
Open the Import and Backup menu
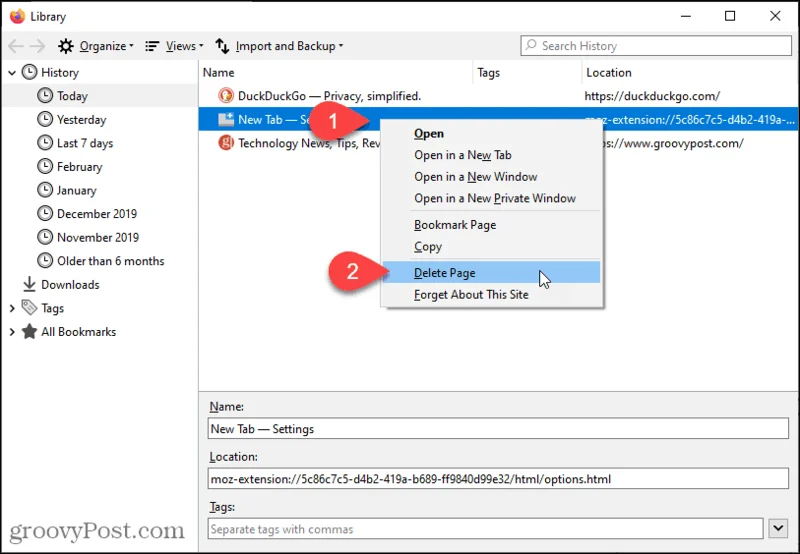pyautogui.click(x=279, y=46)
